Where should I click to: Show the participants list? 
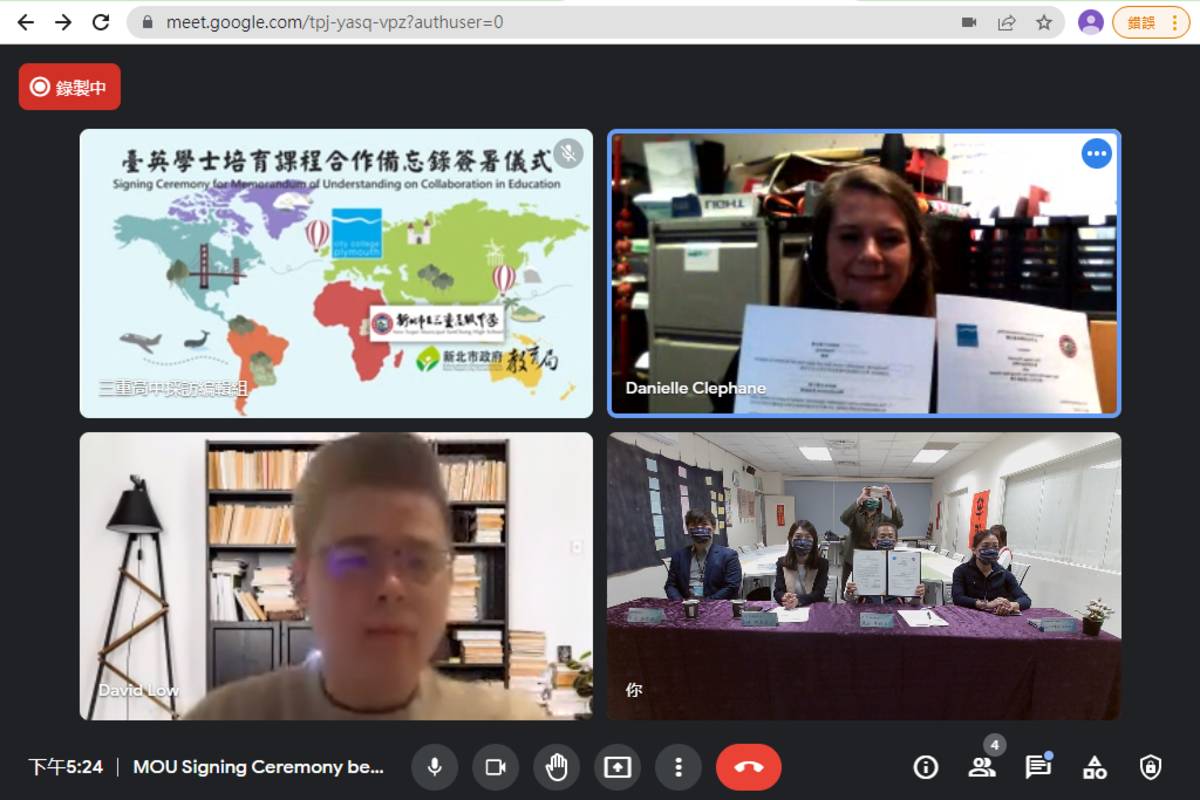(x=982, y=767)
